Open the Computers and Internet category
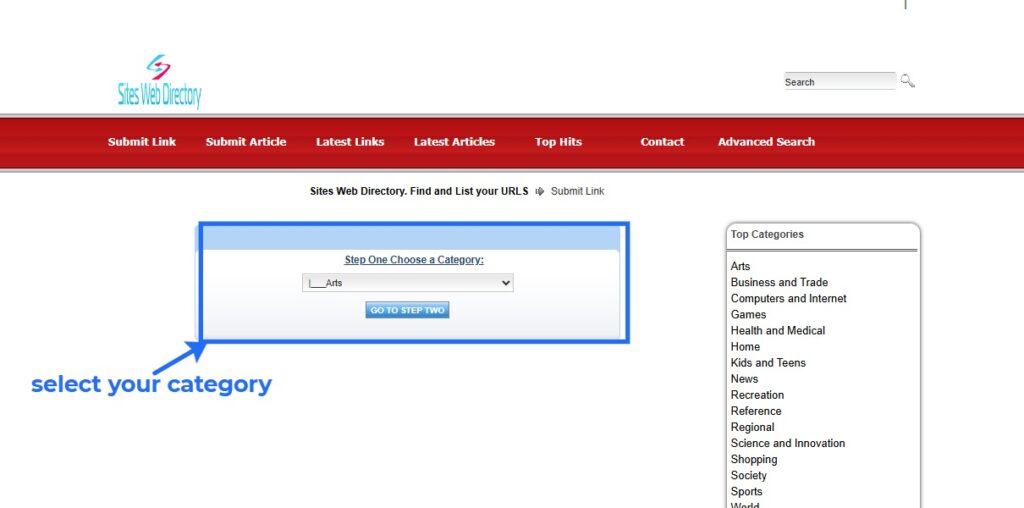1024x508 pixels. click(788, 298)
